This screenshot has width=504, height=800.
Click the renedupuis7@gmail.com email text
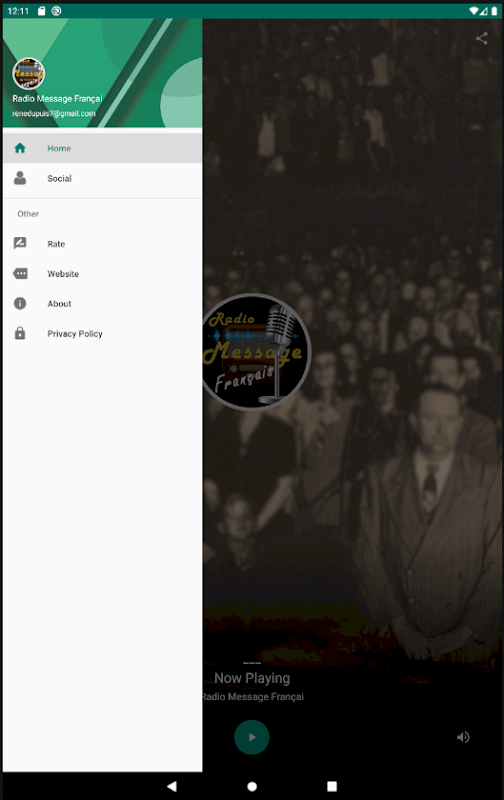(54, 113)
